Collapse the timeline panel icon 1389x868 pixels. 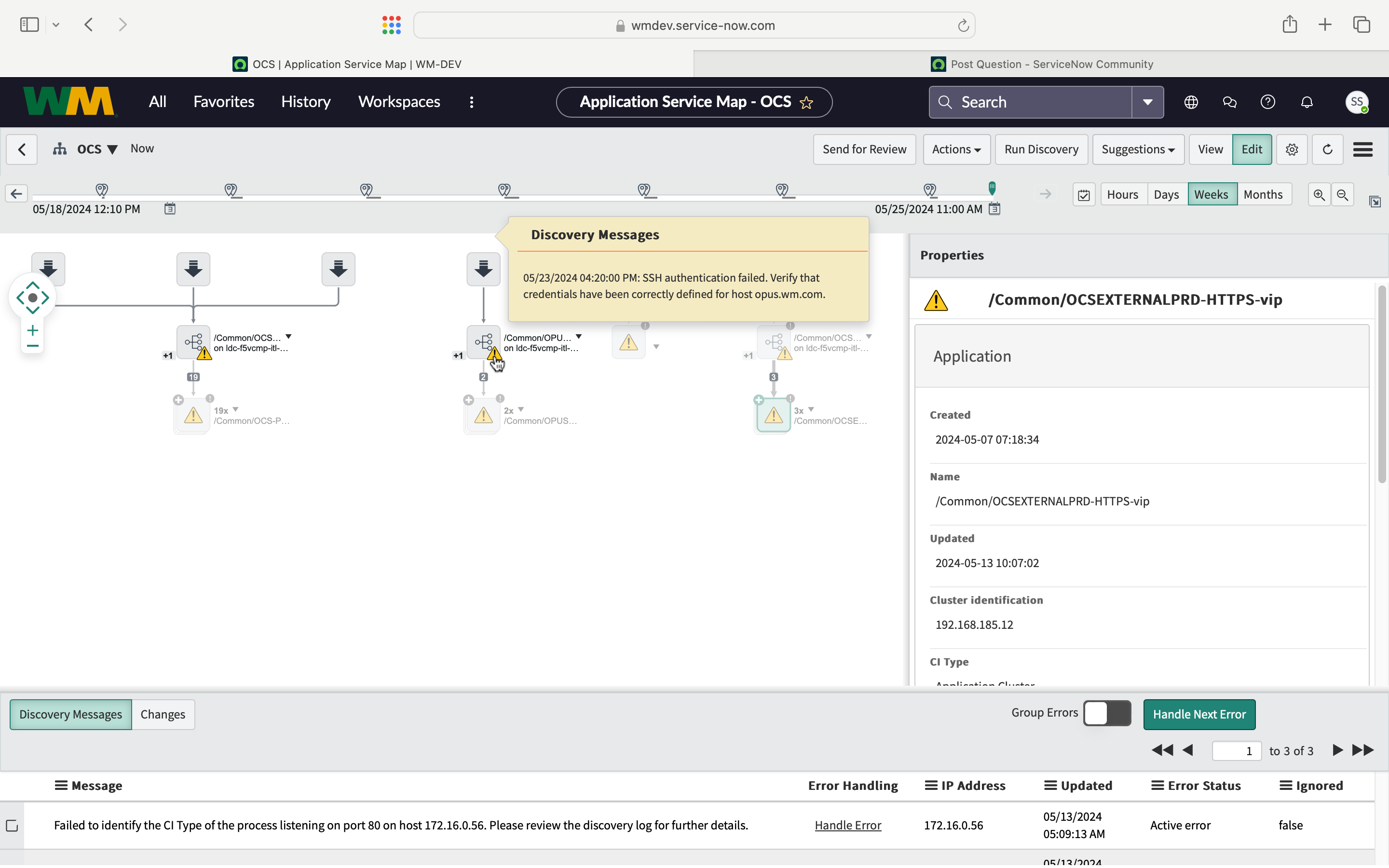point(1375,202)
